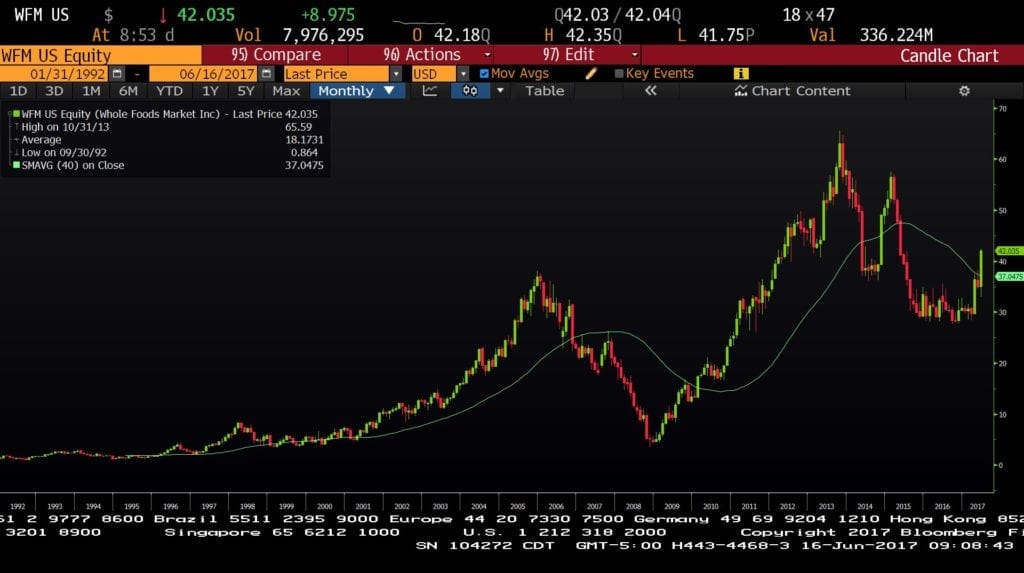Open 97) Edit menu

click(568, 55)
